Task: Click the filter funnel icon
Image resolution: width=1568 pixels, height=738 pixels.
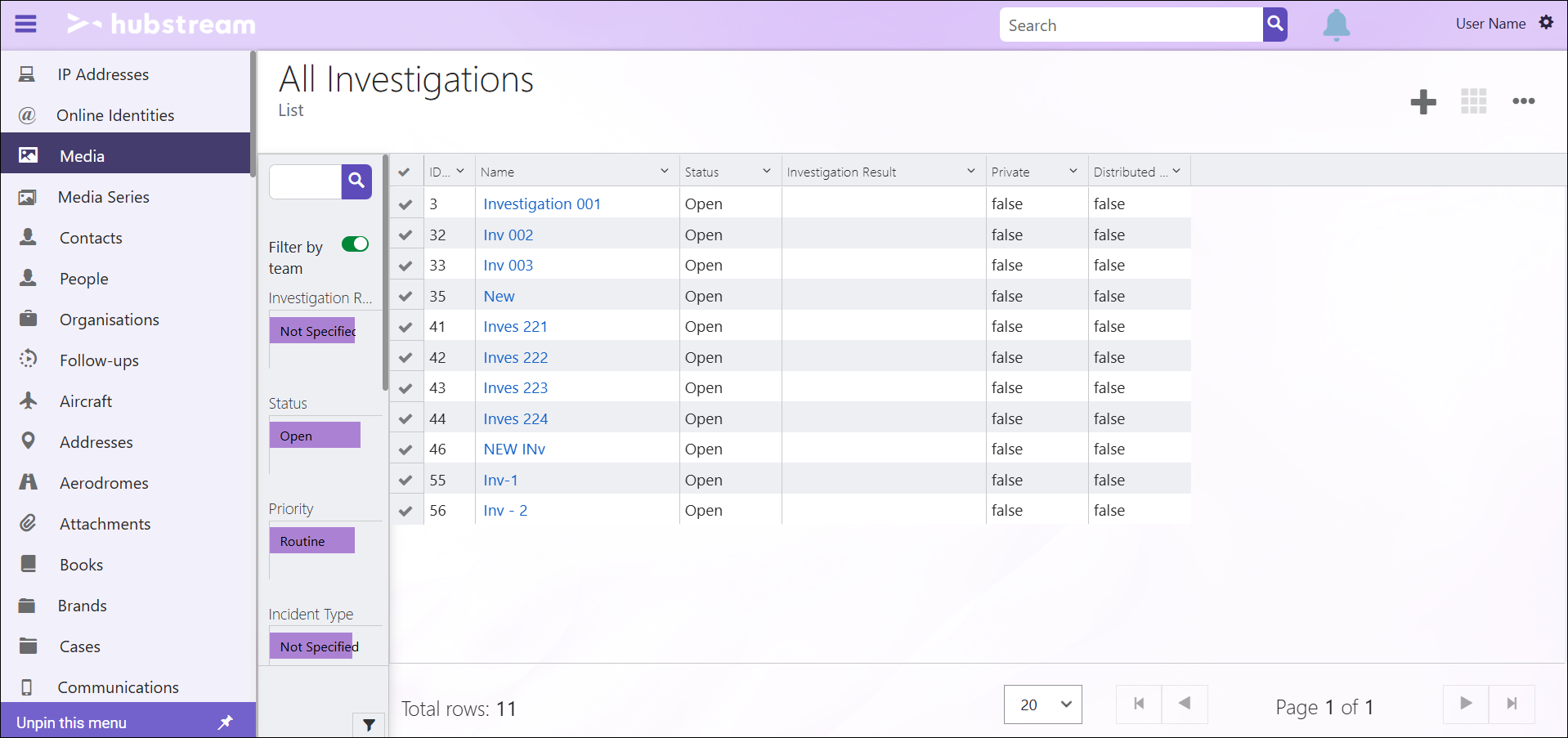Action: (369, 724)
